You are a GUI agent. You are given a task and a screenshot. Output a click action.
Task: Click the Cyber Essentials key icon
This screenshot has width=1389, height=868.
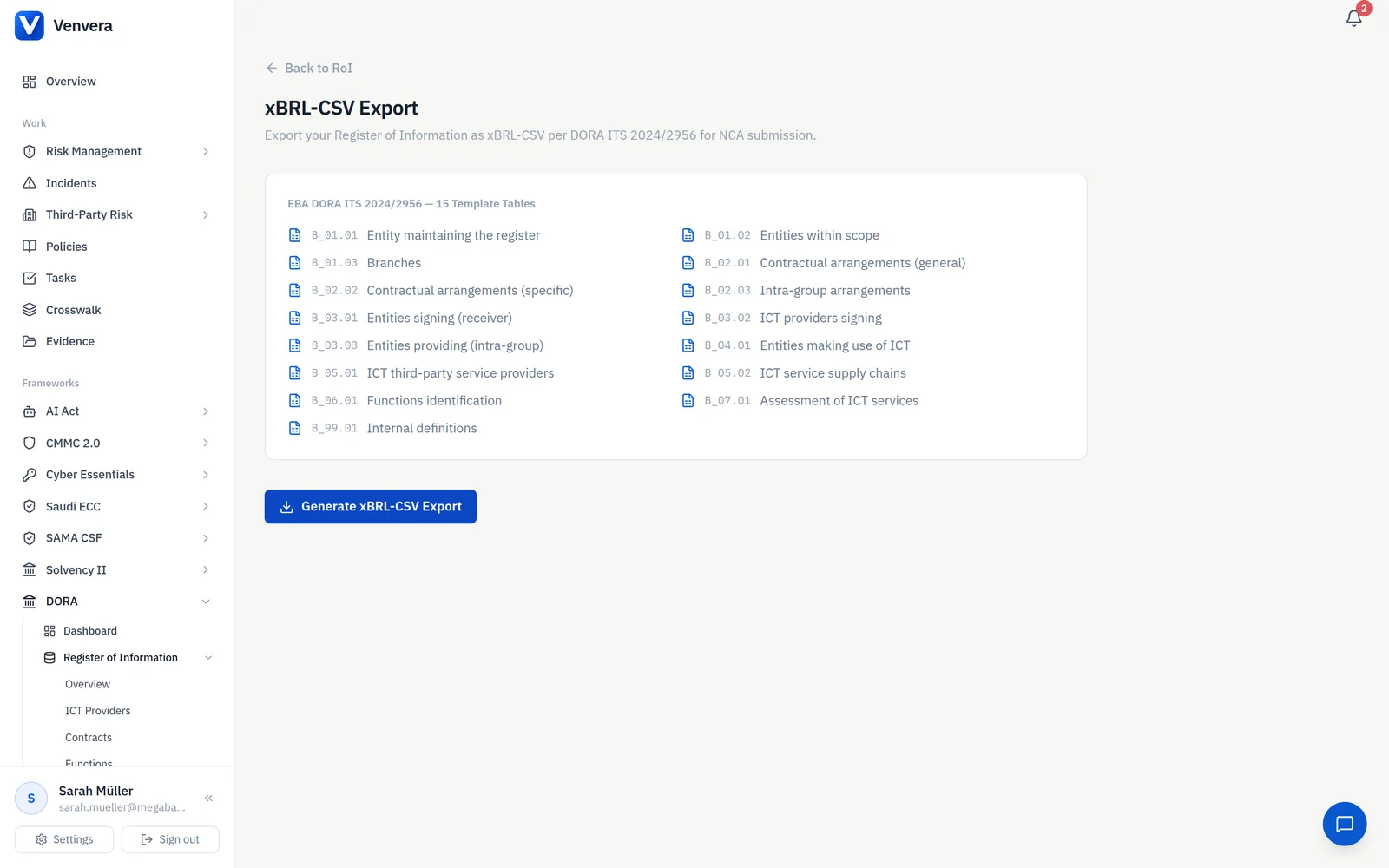[x=30, y=475]
